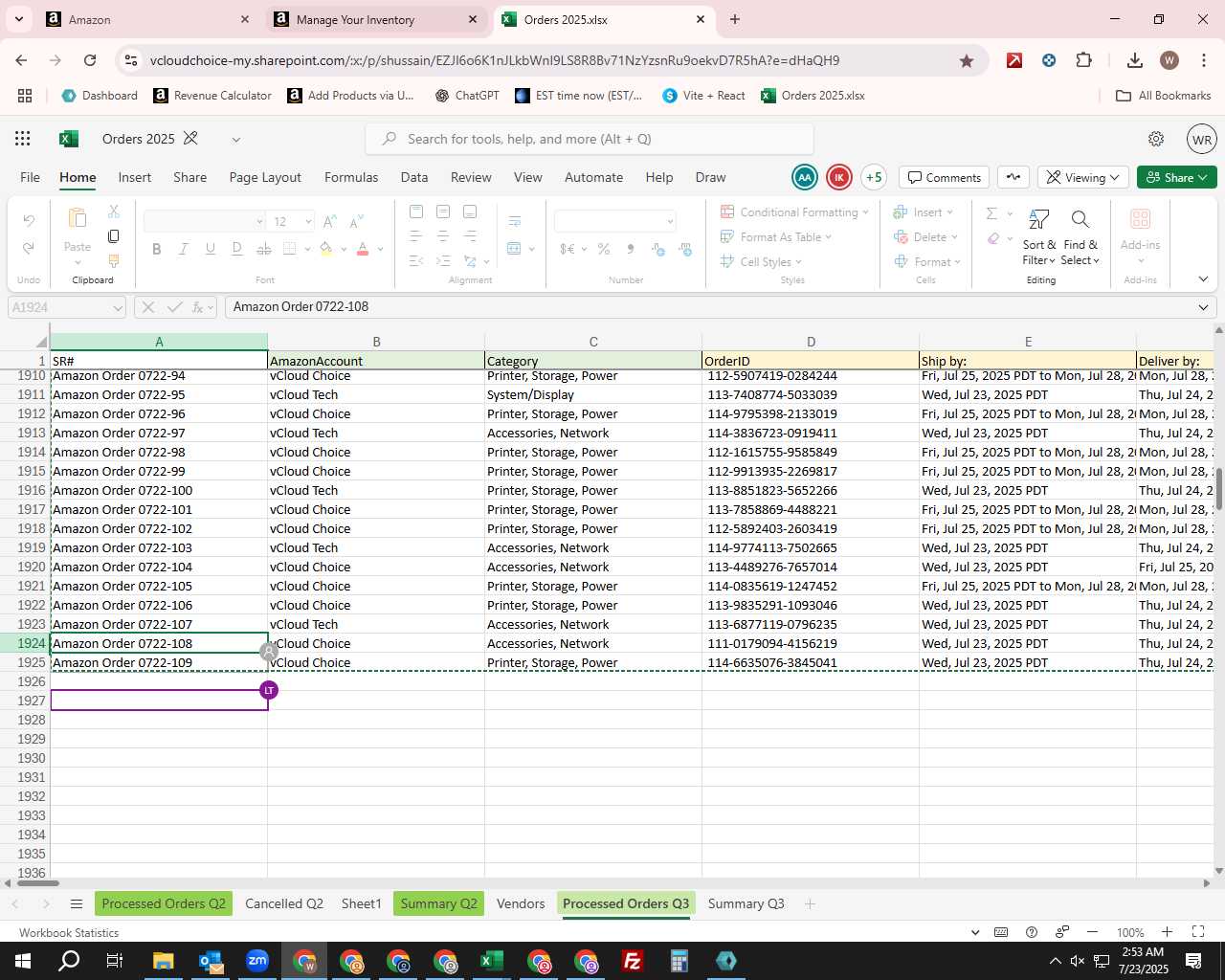Collapse the ribbon with chevron

(x=1203, y=279)
